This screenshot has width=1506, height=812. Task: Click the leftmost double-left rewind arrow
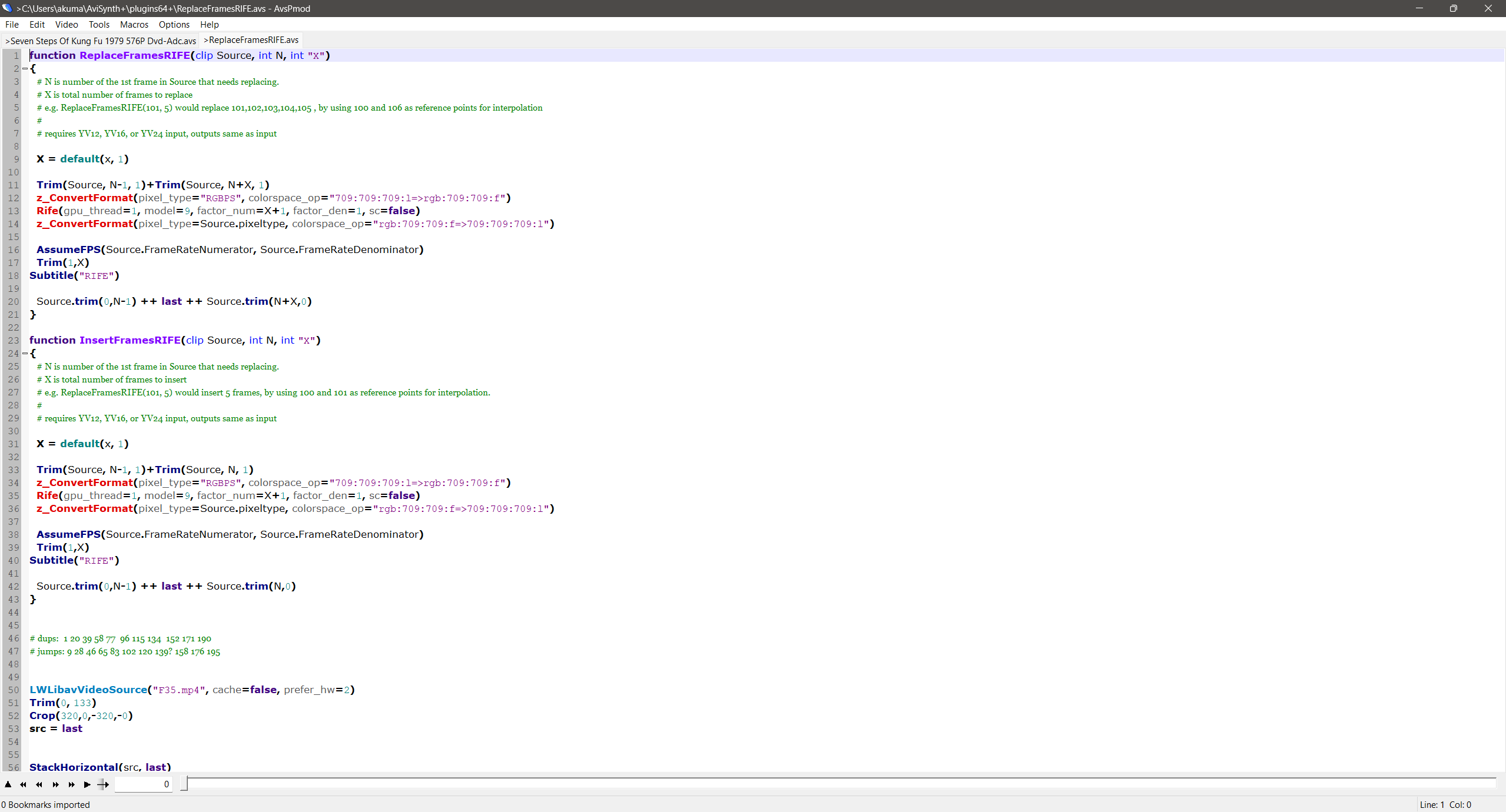click(x=24, y=784)
